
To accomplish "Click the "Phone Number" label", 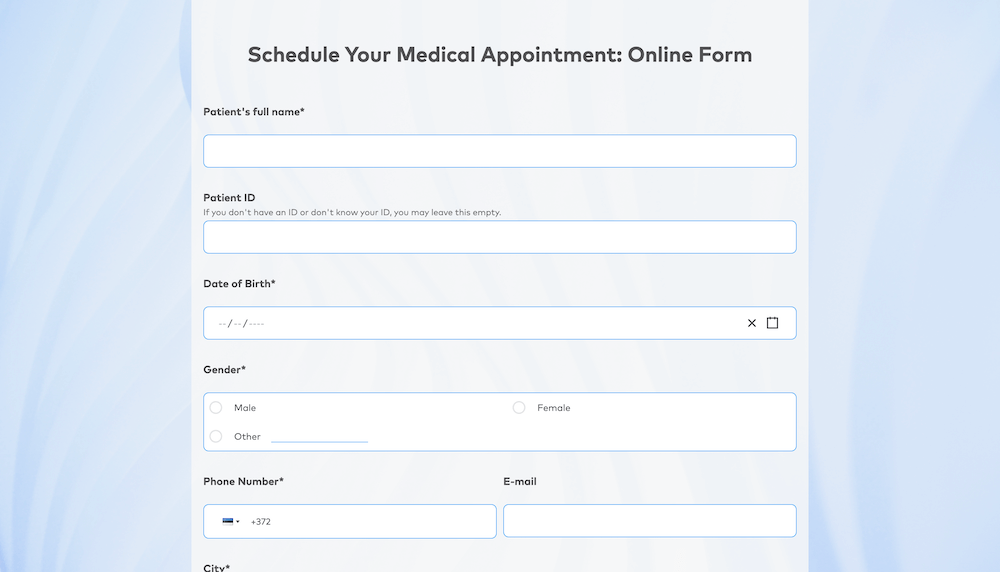I will tap(243, 482).
